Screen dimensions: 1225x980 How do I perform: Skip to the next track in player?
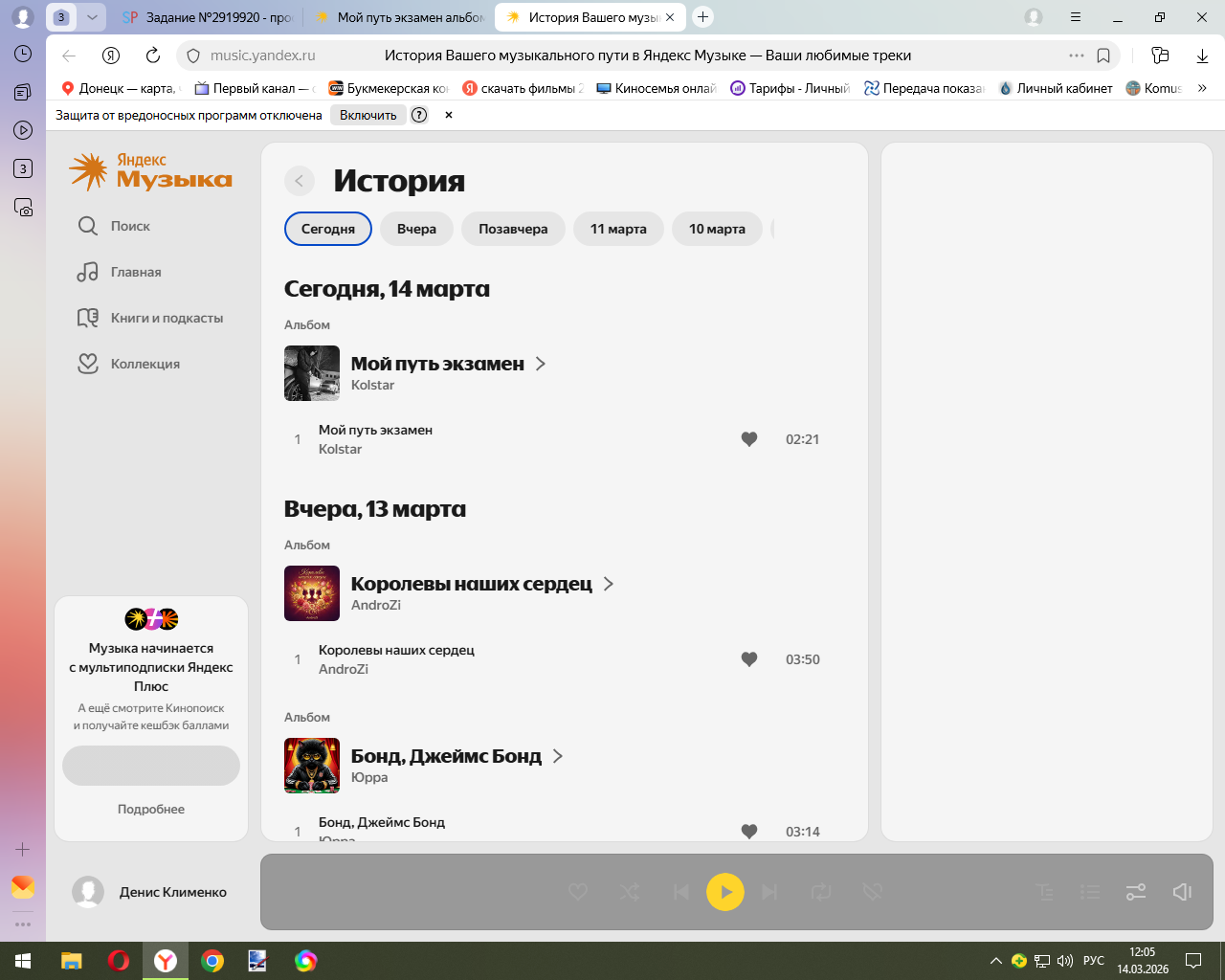[x=769, y=892]
